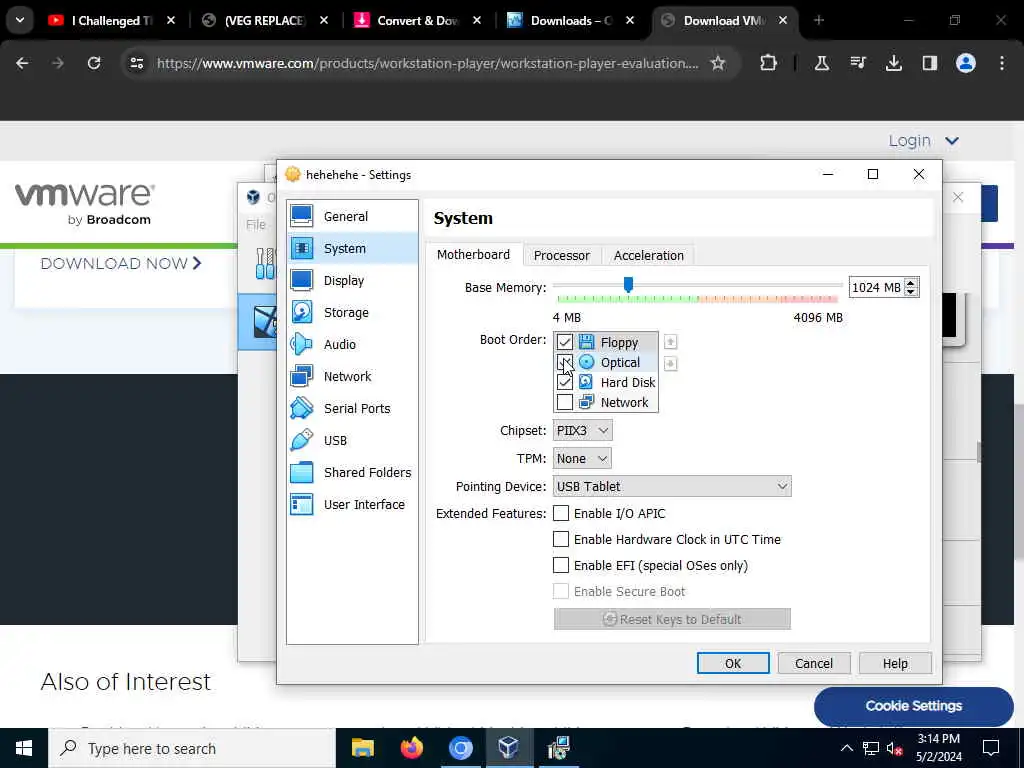The width and height of the screenshot is (1024, 768).
Task: Click DOWNLOAD NOW link on VMware page
Action: (121, 263)
